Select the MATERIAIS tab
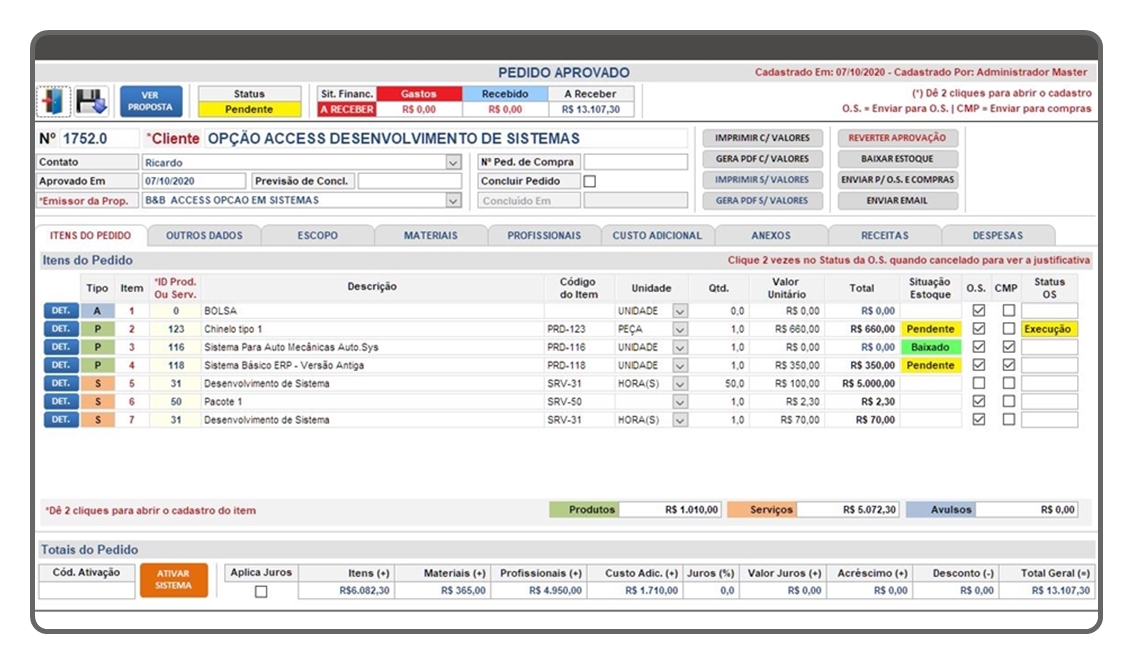 pyautogui.click(x=431, y=236)
